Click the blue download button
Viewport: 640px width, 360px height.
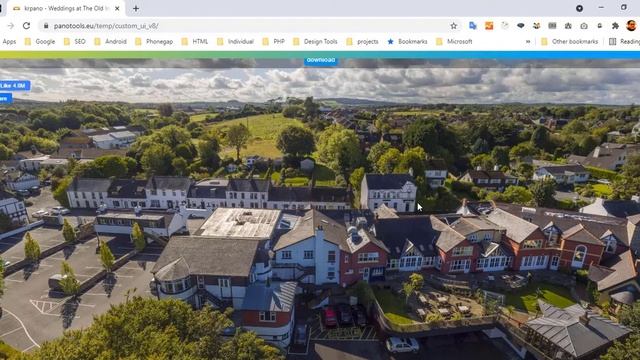pyautogui.click(x=321, y=60)
